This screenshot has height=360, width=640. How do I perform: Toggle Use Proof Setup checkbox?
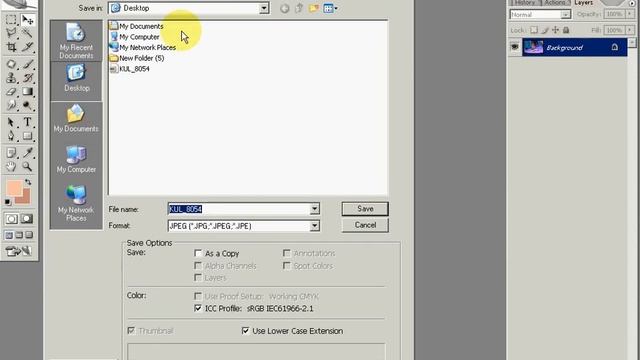[198, 296]
